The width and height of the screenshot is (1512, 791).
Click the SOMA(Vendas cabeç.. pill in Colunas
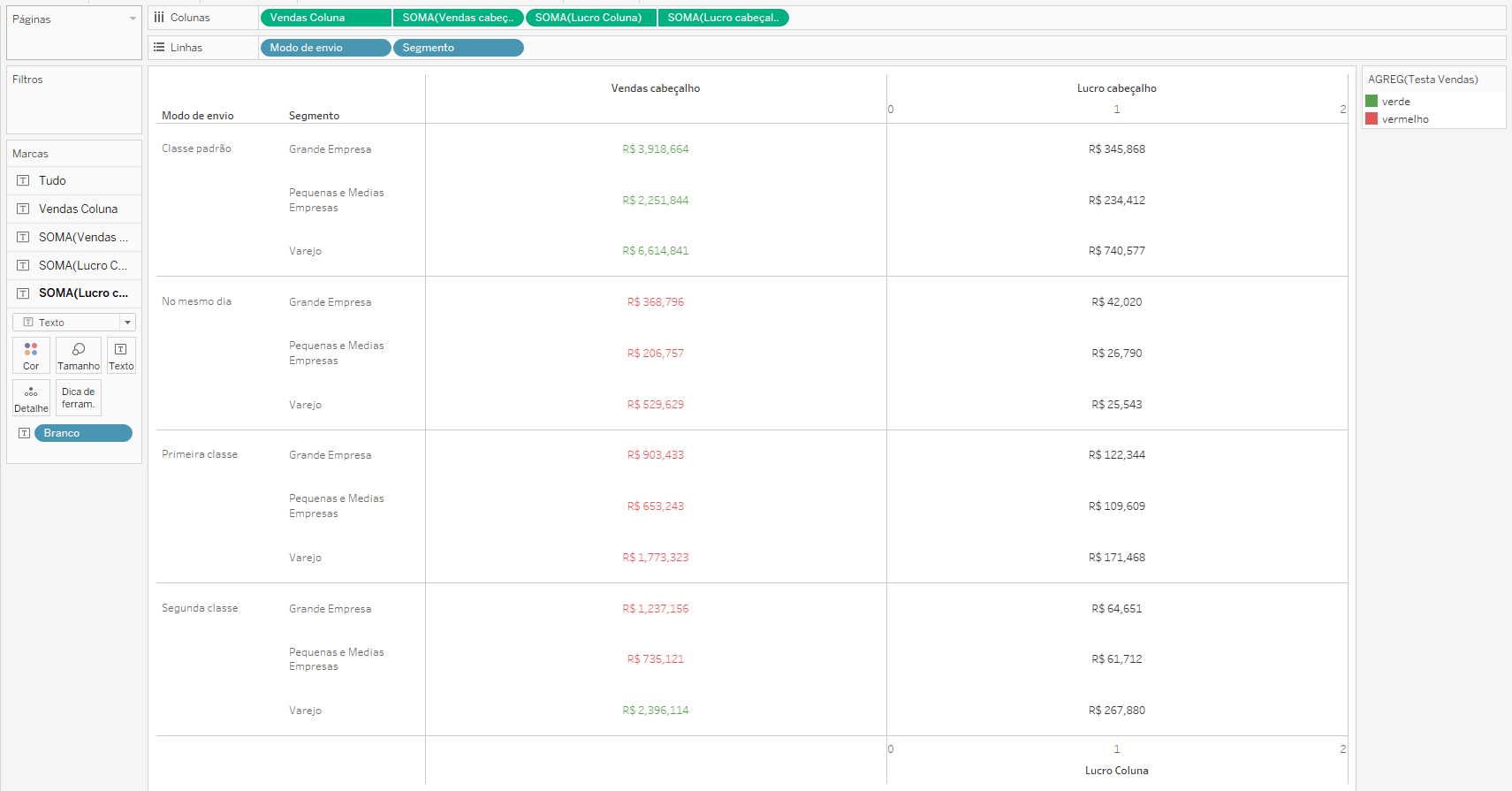[459, 18]
